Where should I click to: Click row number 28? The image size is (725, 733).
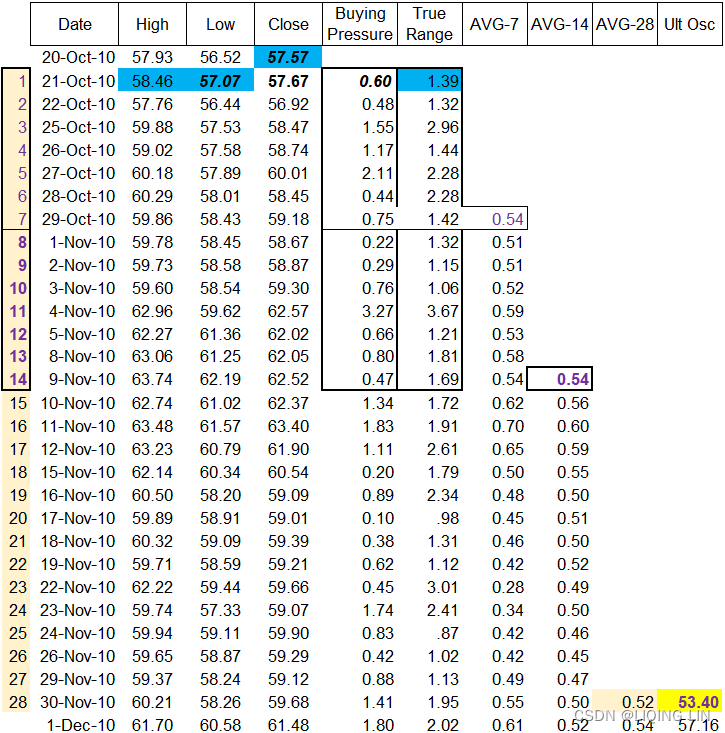click(x=18, y=702)
